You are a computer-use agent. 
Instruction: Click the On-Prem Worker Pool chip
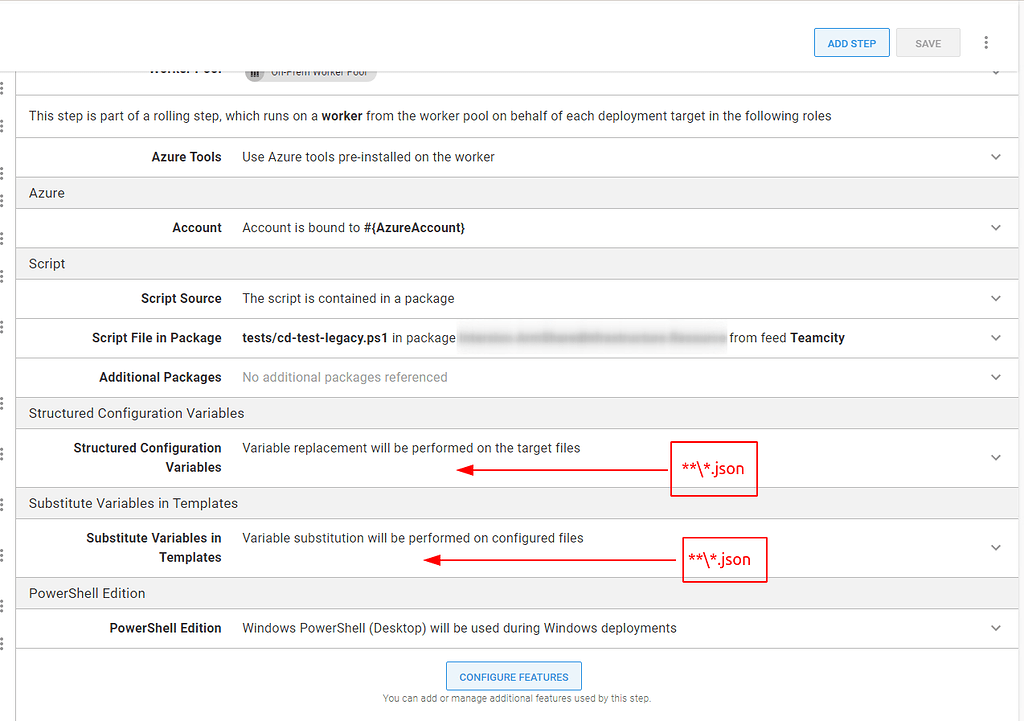point(311,73)
